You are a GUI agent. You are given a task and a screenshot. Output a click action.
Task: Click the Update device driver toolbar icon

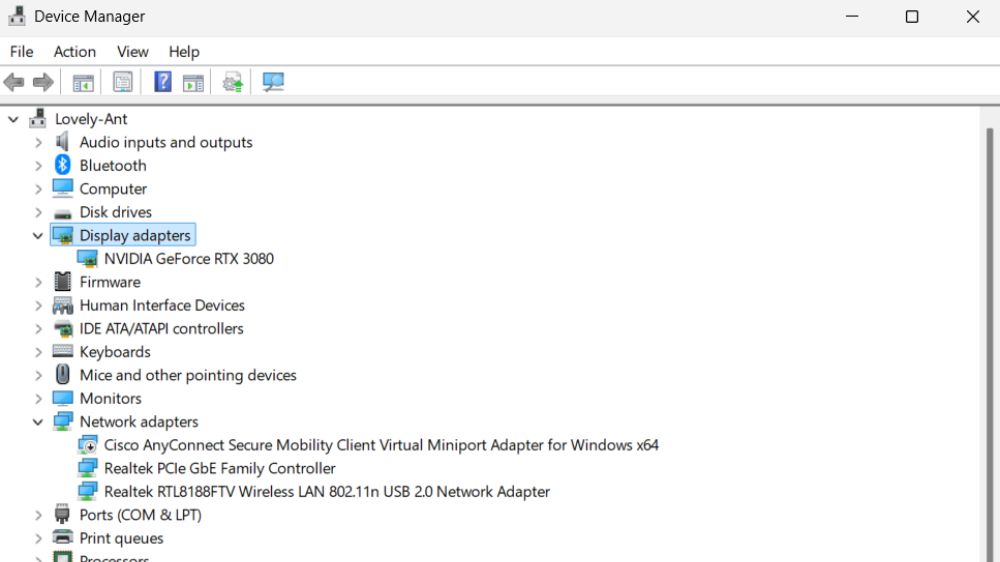tap(233, 82)
